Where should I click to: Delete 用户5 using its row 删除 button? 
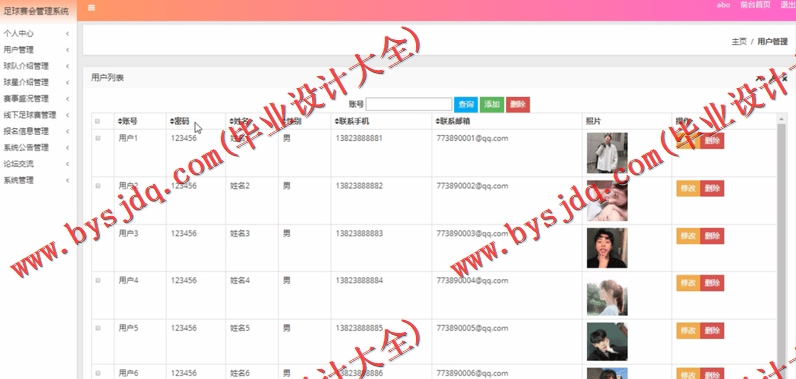point(712,331)
